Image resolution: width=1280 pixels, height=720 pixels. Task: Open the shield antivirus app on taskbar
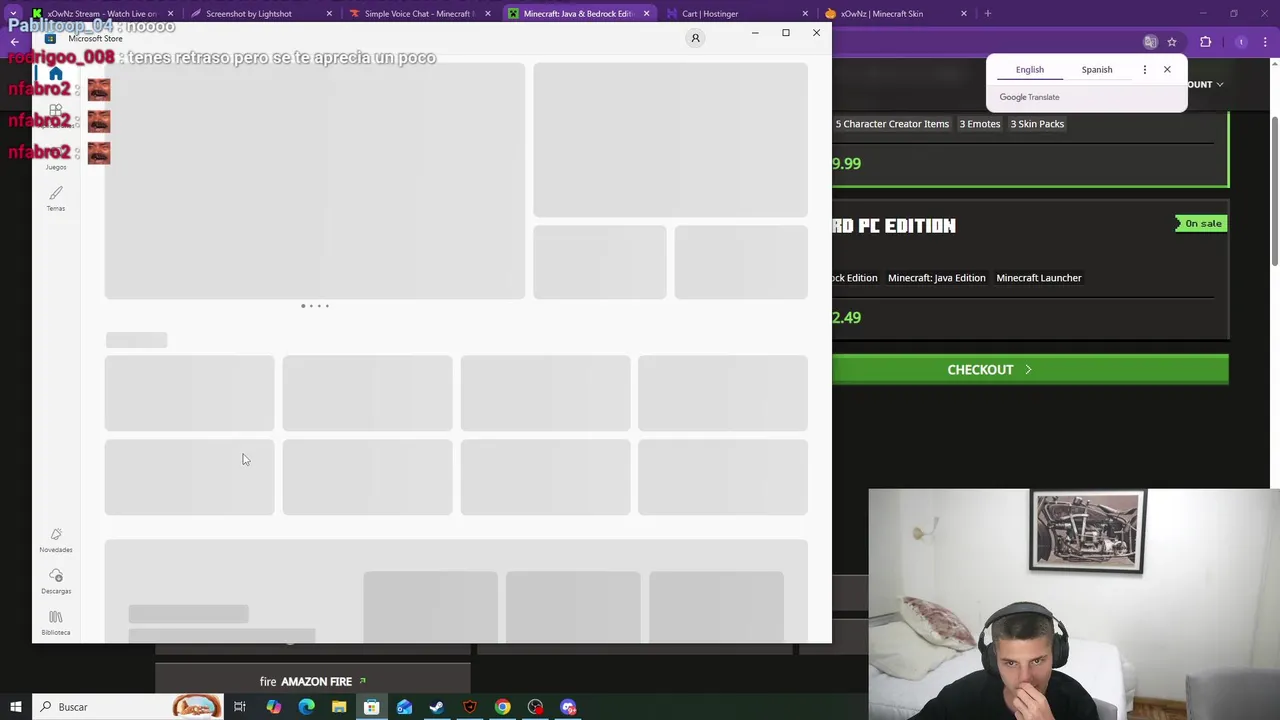pos(470,707)
